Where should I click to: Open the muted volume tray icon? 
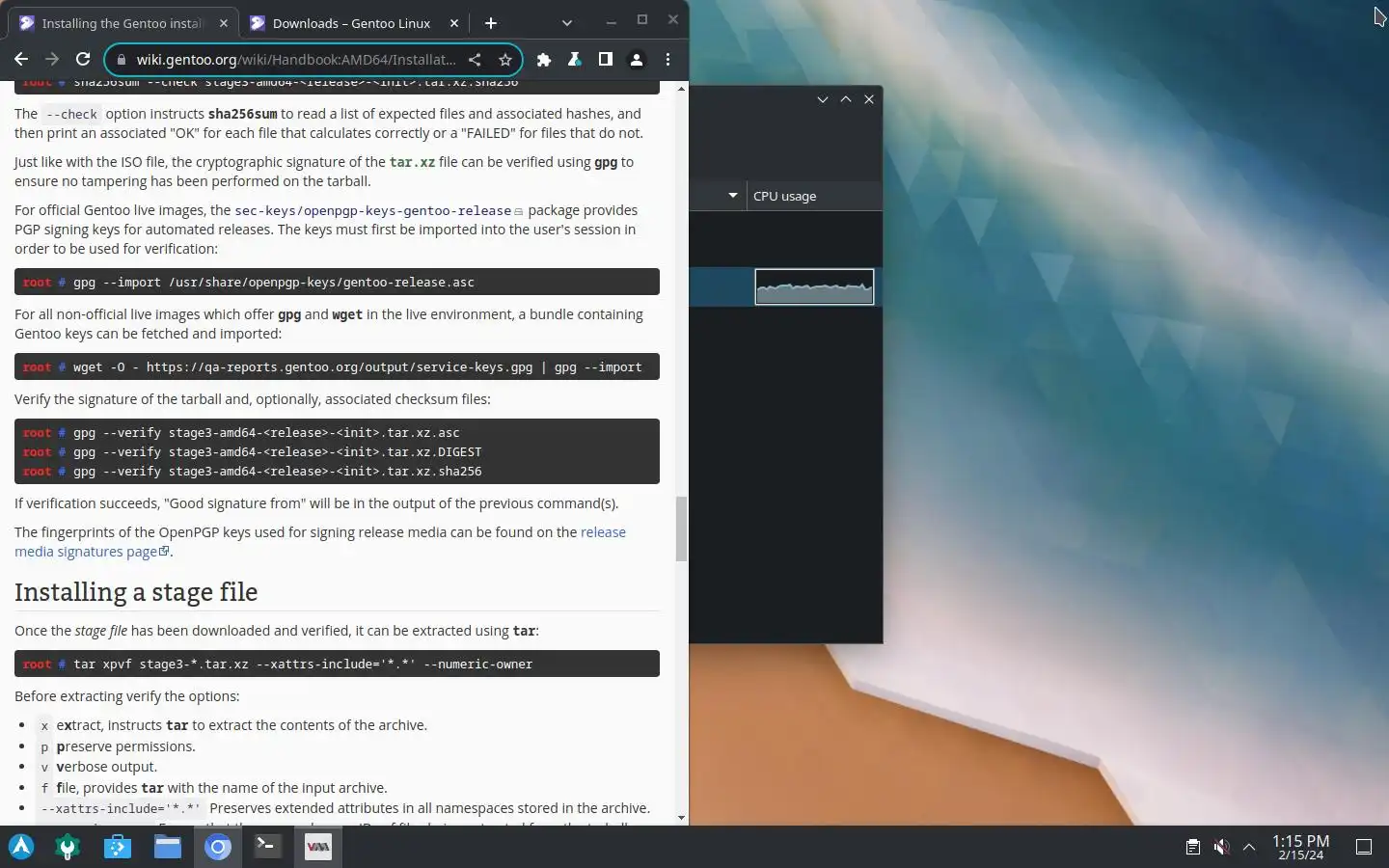1221,847
